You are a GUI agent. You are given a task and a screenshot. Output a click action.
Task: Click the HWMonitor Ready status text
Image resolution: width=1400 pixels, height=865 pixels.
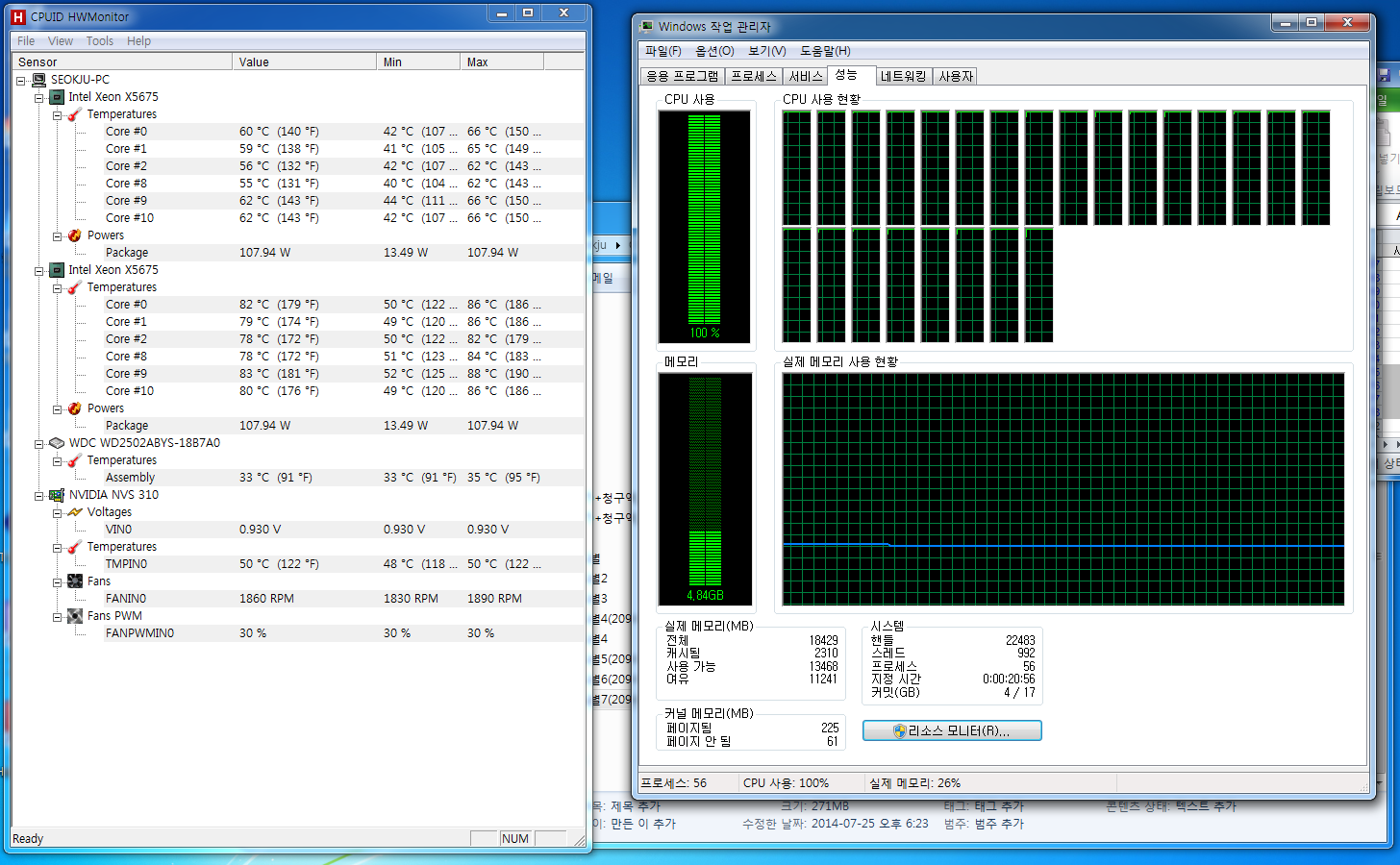28,839
